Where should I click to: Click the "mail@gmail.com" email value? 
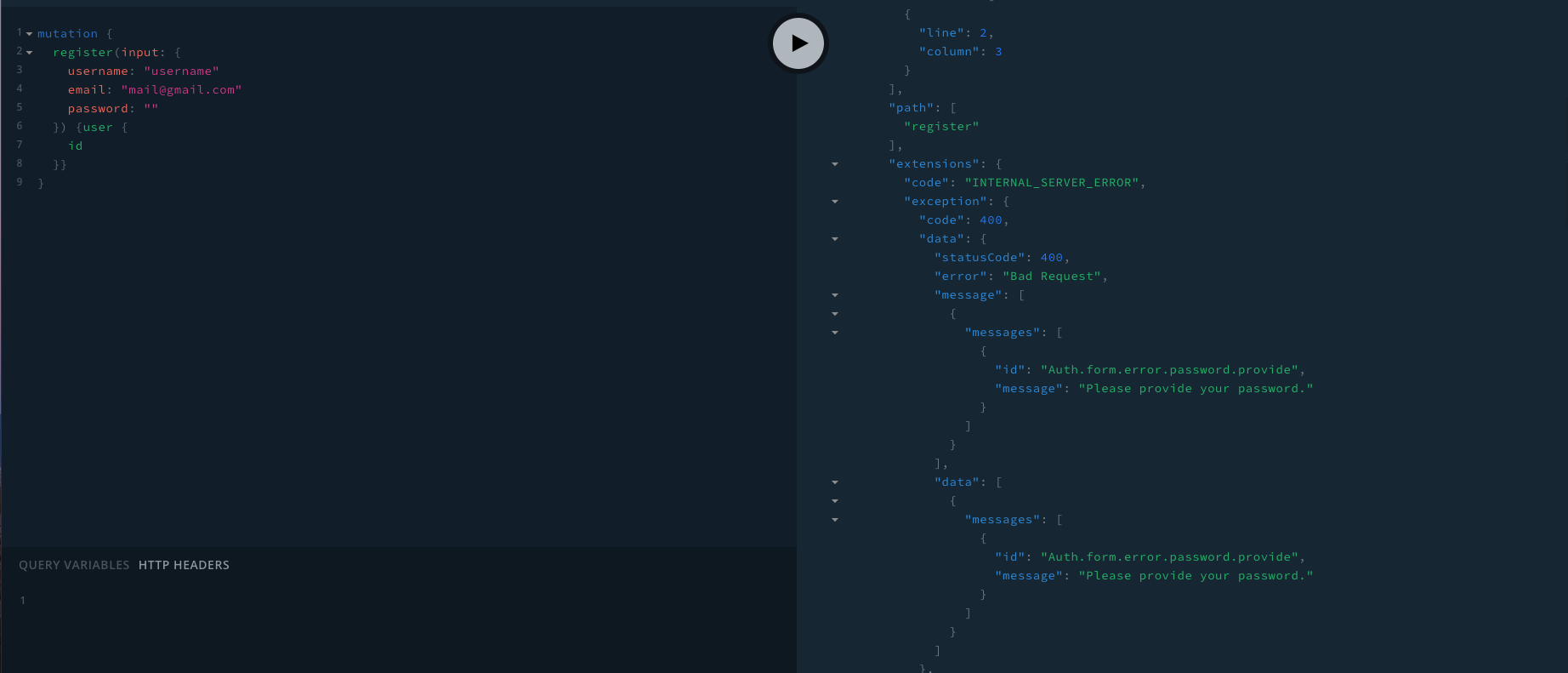point(181,90)
